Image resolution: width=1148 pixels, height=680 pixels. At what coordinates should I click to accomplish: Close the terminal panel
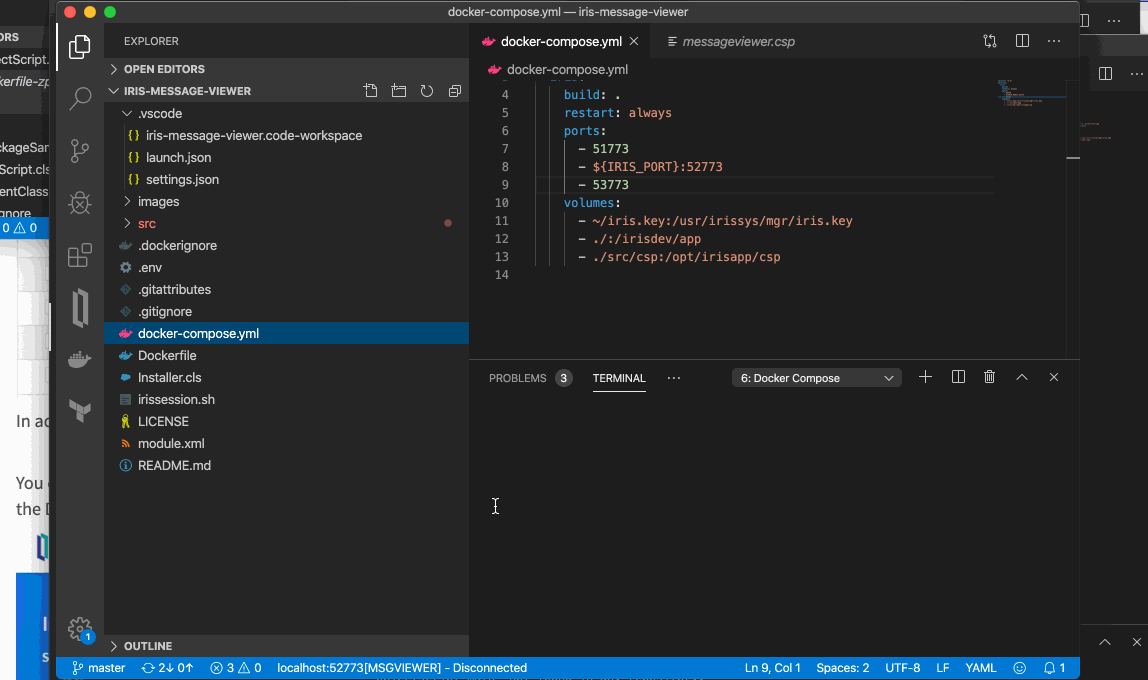pos(1054,377)
